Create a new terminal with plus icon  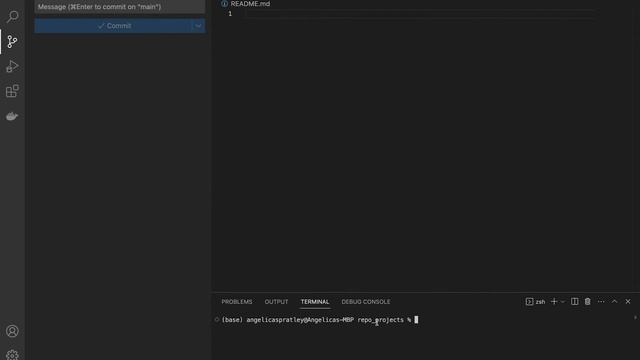tap(554, 301)
